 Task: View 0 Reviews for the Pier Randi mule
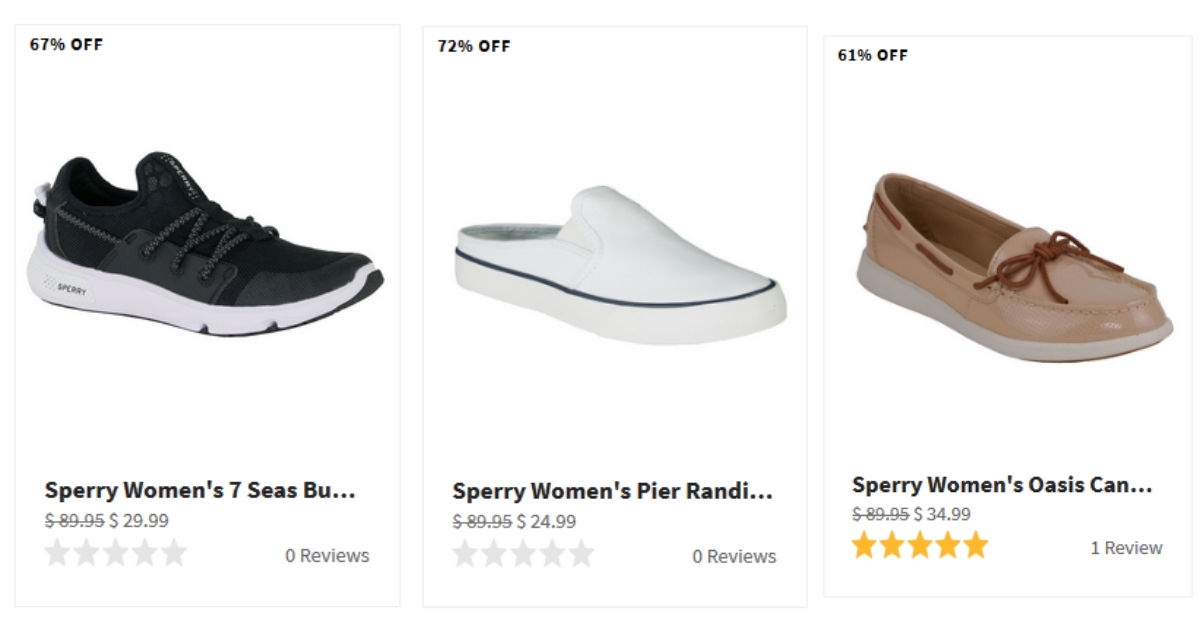pyautogui.click(x=734, y=556)
